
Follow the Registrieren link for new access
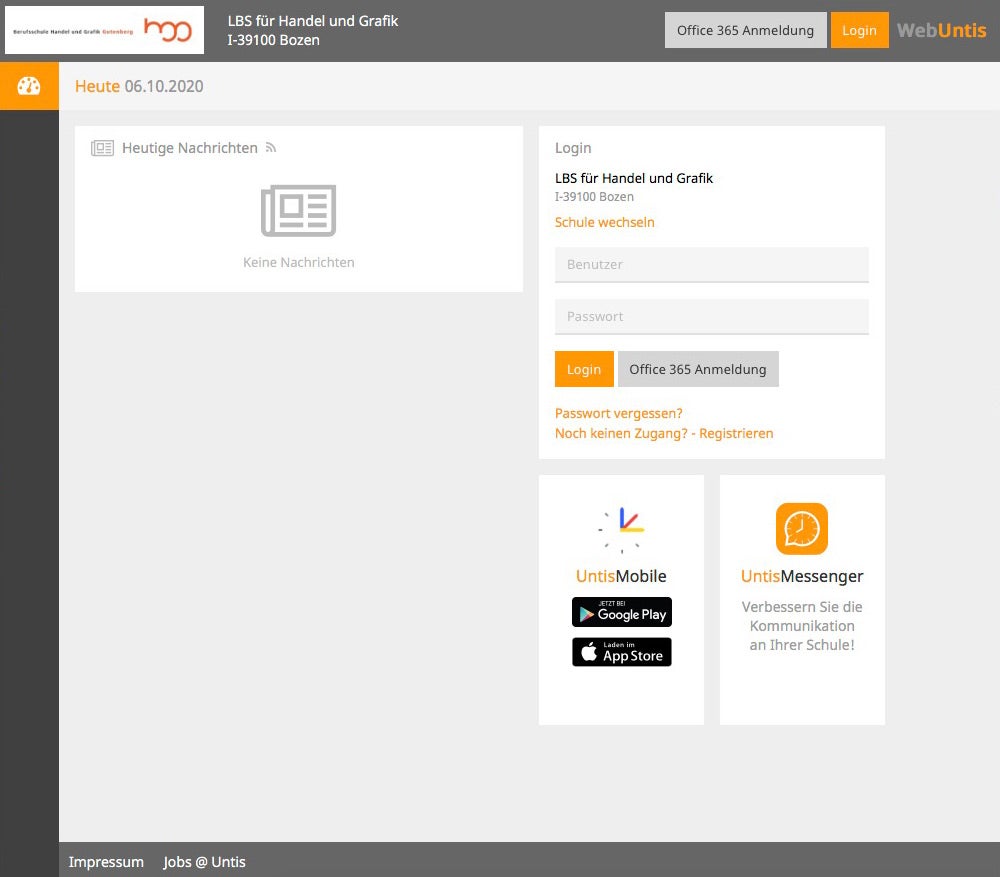click(664, 433)
